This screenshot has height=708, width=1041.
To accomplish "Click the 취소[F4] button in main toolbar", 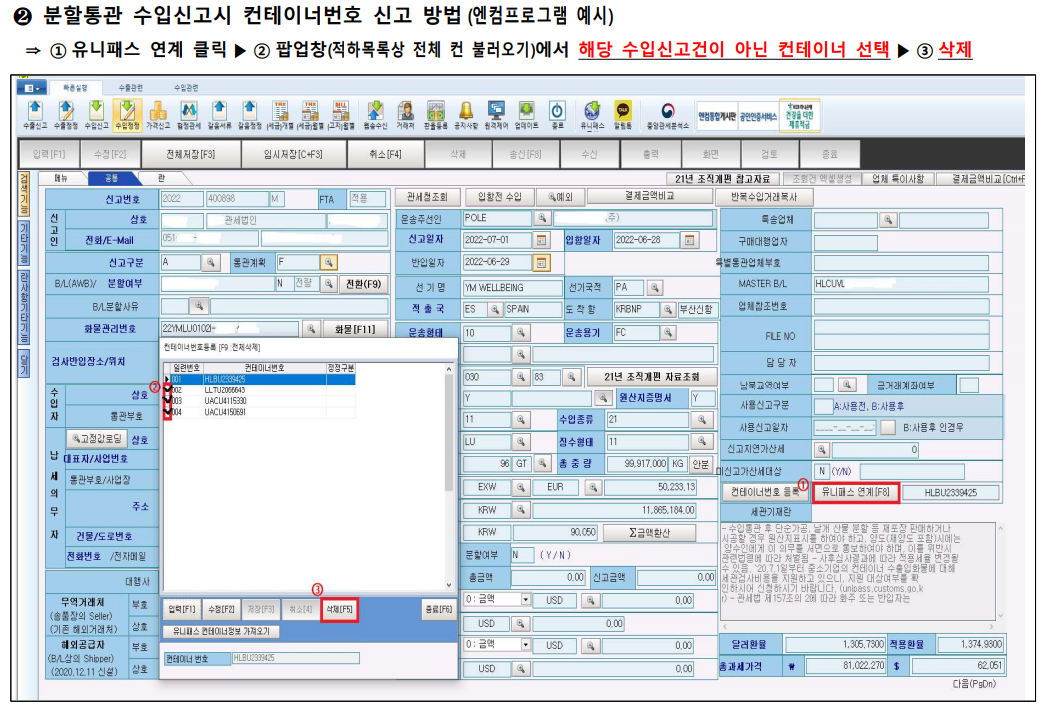I will pyautogui.click(x=385, y=154).
